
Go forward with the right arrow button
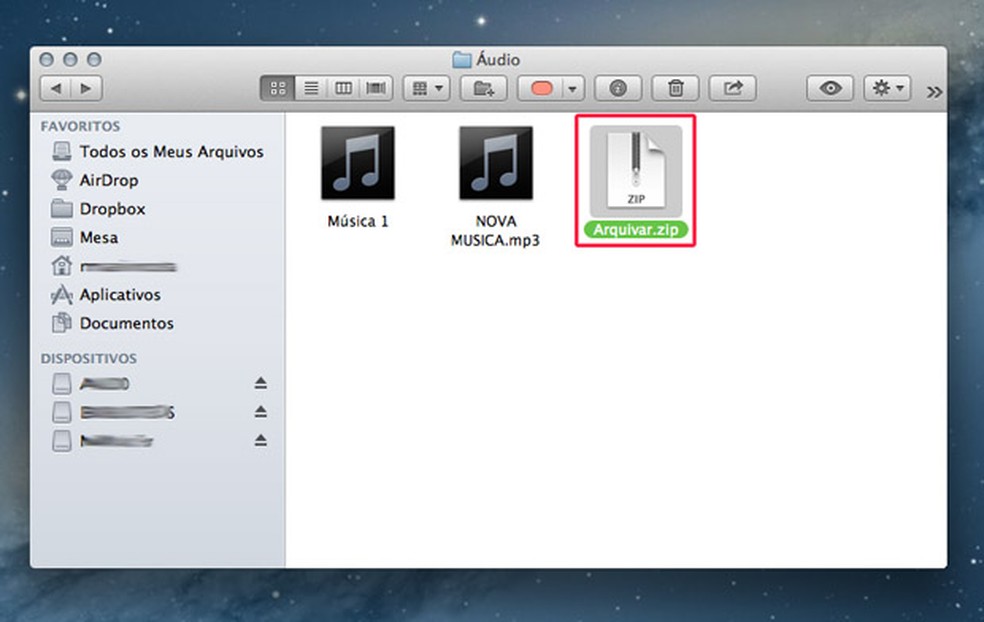tap(87, 88)
